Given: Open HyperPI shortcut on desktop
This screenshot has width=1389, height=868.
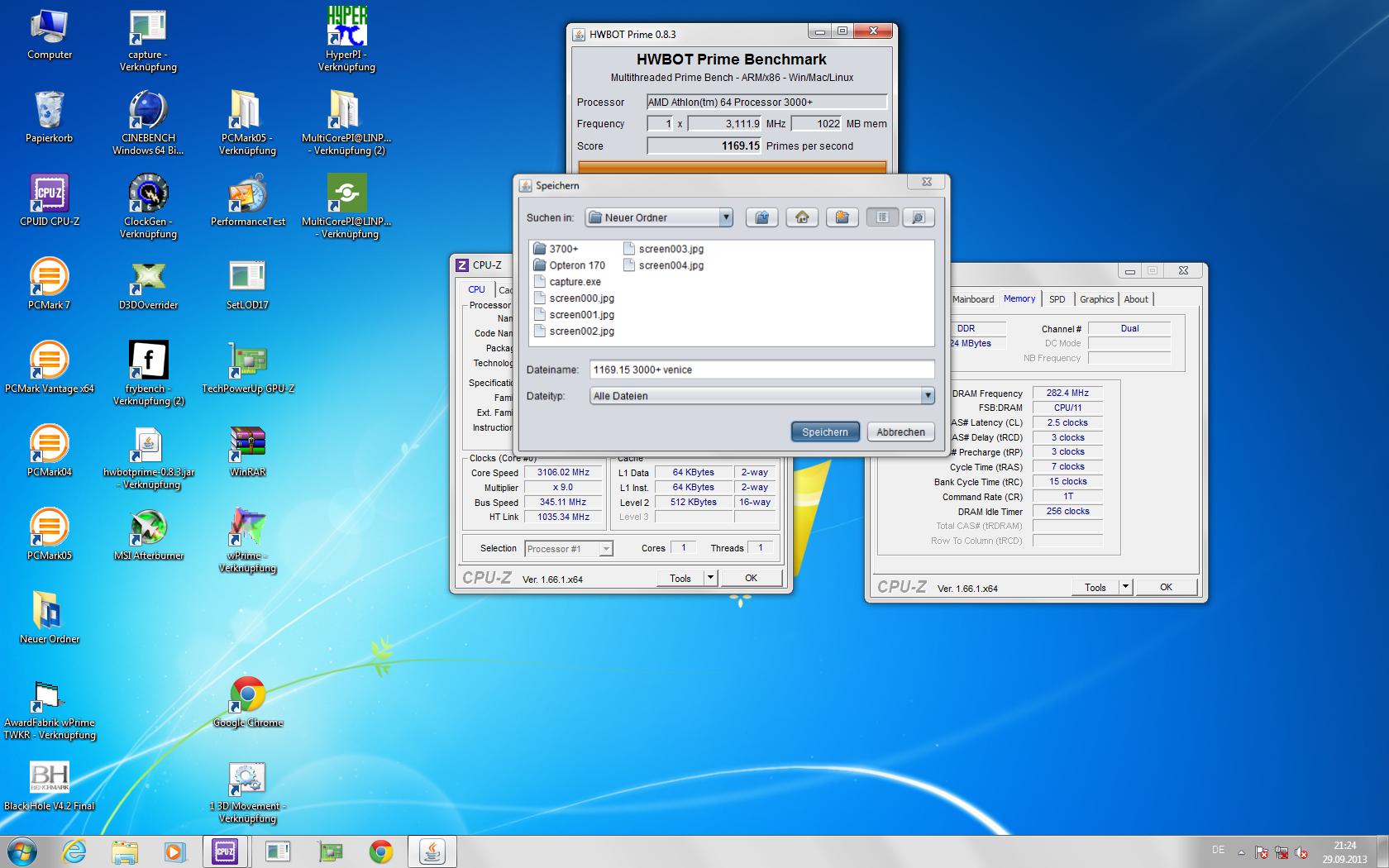Looking at the screenshot, I should pyautogui.click(x=347, y=40).
